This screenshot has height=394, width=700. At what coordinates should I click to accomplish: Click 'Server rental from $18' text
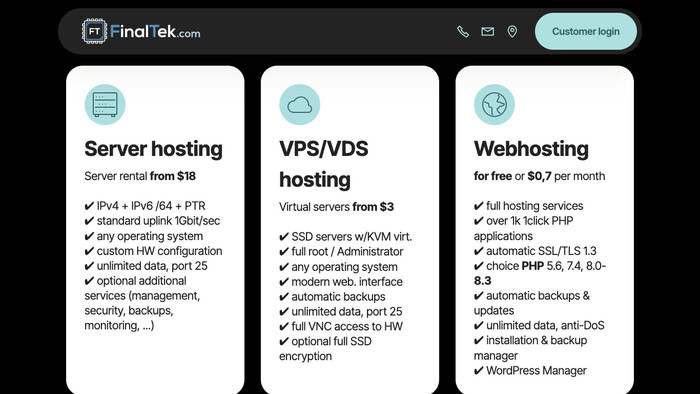pos(140,176)
